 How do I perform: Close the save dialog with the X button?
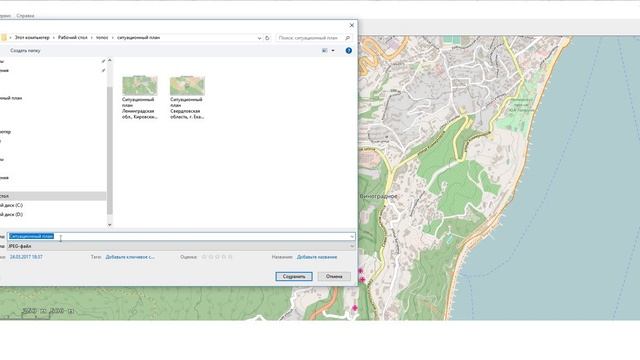click(x=352, y=25)
